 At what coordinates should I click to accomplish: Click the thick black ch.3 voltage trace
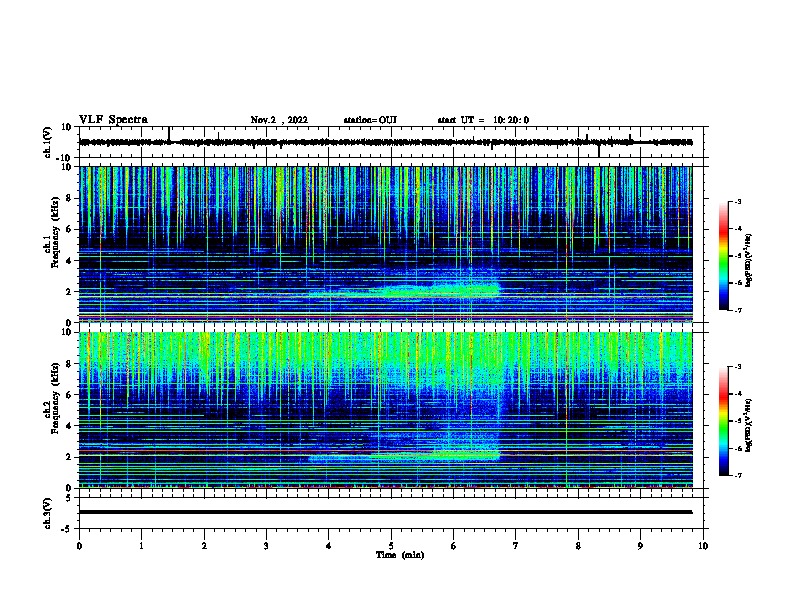click(385, 512)
